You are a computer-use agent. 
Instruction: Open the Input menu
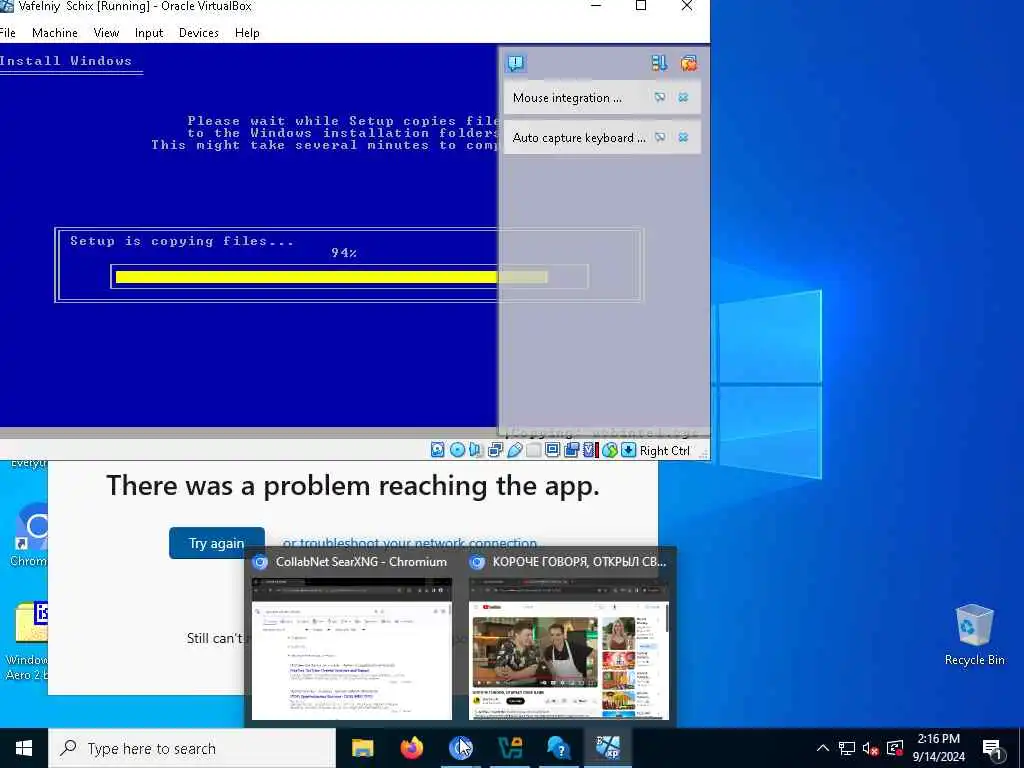click(149, 33)
